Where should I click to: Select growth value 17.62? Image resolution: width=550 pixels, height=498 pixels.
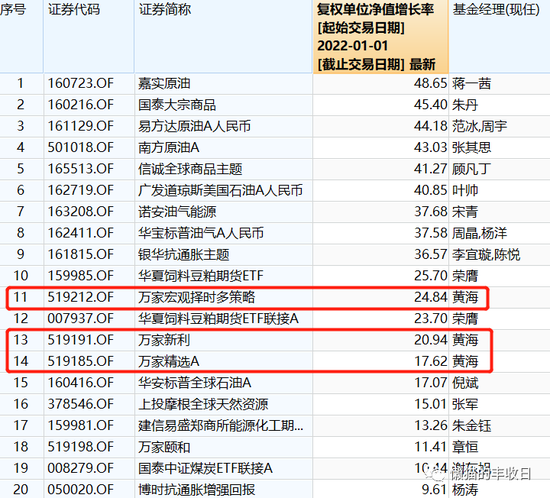[430, 362]
